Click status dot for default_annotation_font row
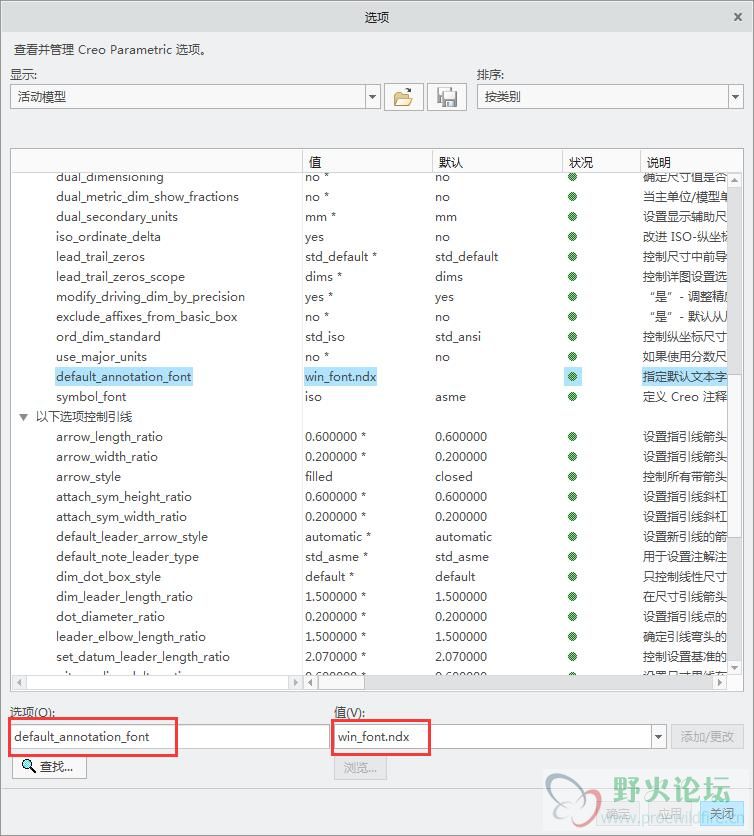 click(x=573, y=376)
